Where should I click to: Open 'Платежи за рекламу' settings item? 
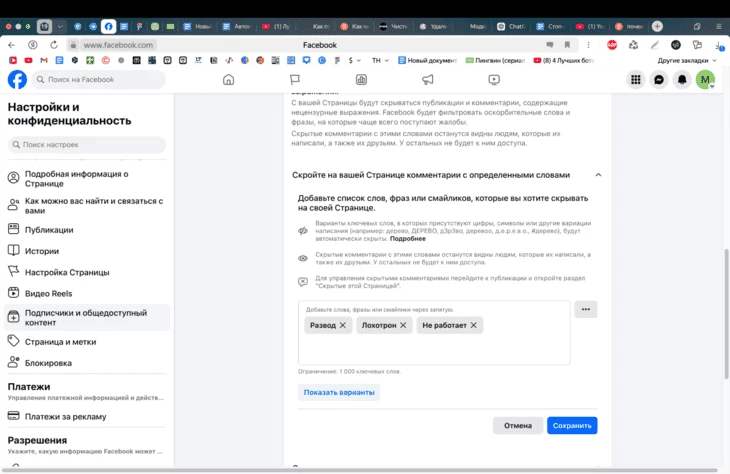click(x=87, y=416)
